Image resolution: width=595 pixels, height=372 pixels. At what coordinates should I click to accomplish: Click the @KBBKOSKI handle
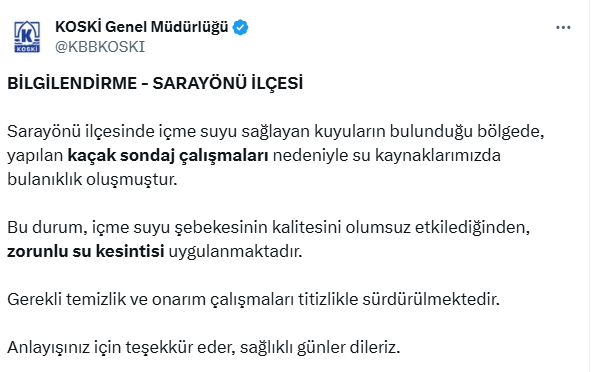coord(100,47)
